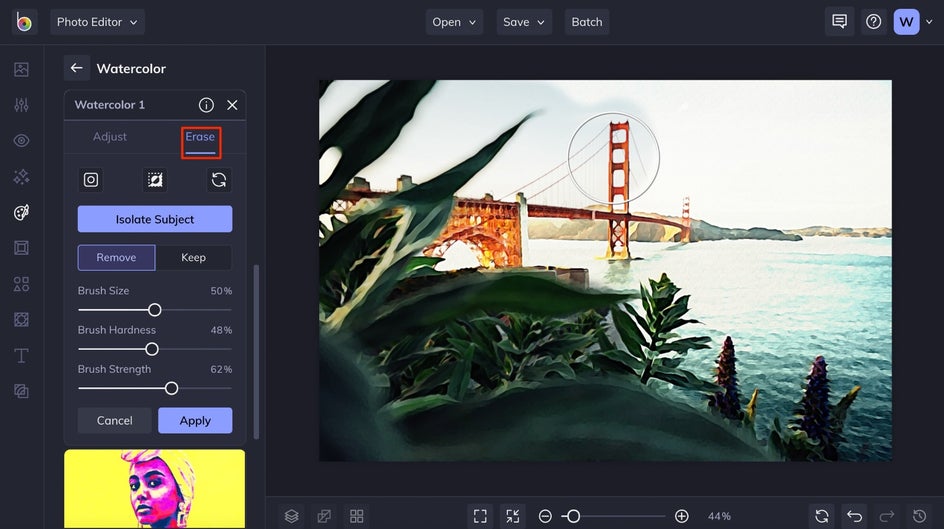Open the help question mark icon
Viewport: 944px width, 529px height.
click(873, 22)
